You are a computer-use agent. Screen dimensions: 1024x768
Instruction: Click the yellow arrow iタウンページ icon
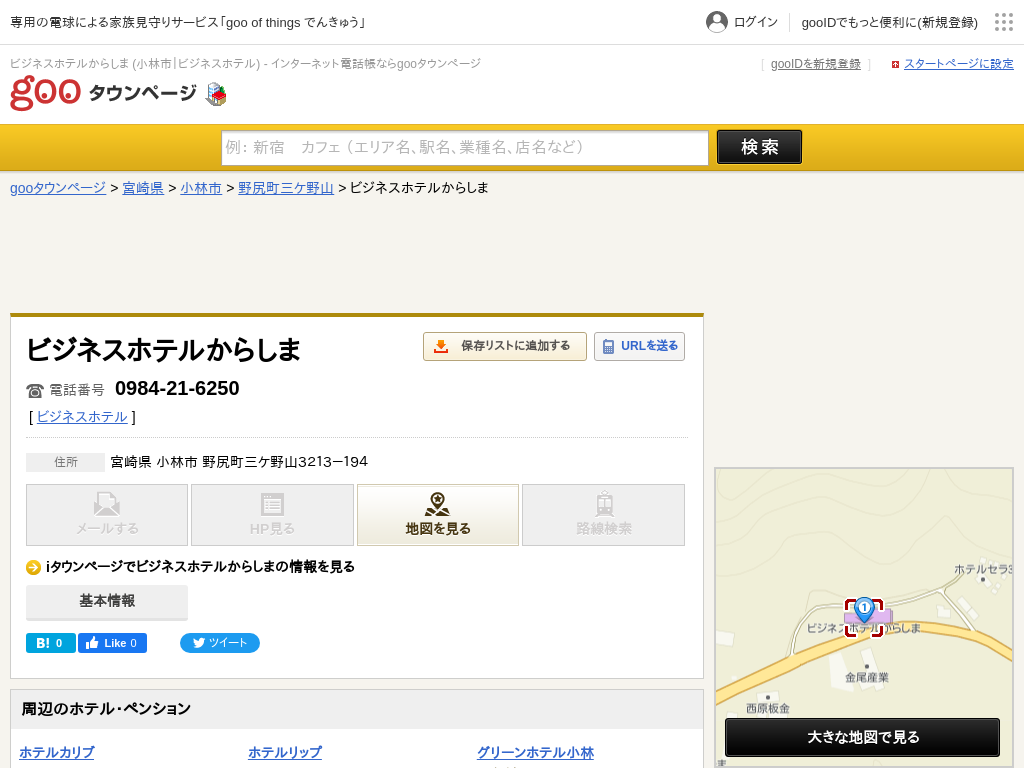click(33, 567)
